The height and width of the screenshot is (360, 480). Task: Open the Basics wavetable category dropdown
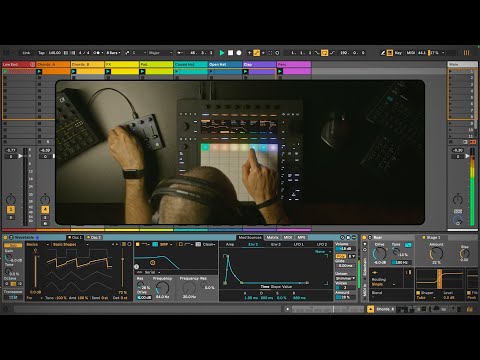[x=38, y=244]
